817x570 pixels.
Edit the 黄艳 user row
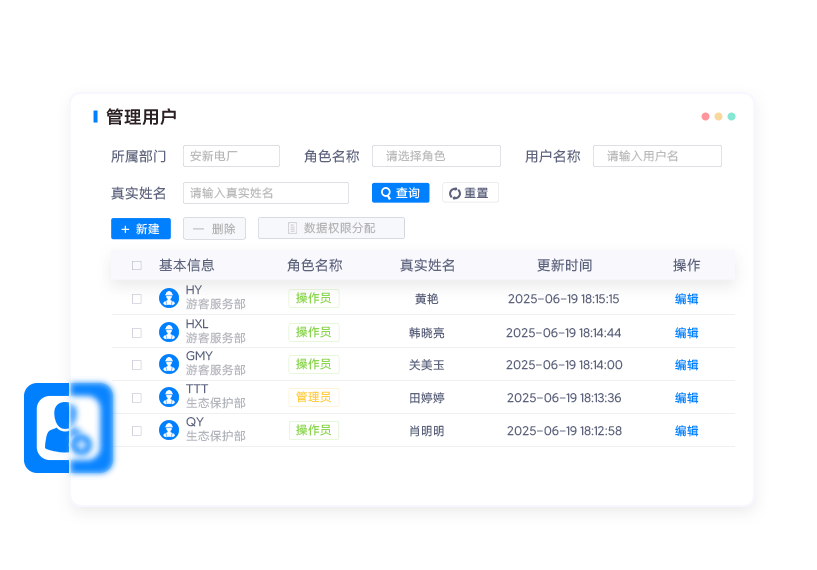coord(686,299)
